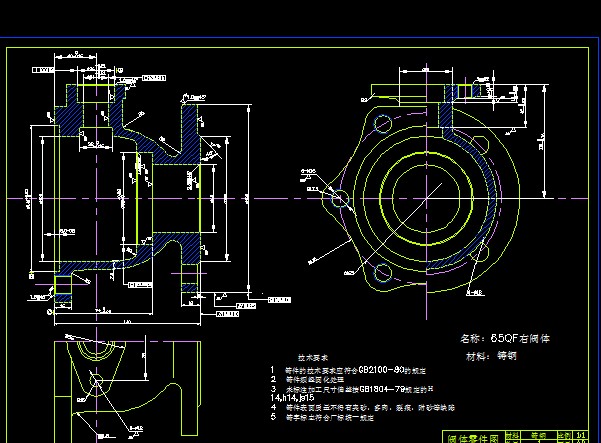The height and width of the screenshot is (443, 601).
Task: Select the material label "材料：铸钢" above the notes
Action: [x=491, y=356]
